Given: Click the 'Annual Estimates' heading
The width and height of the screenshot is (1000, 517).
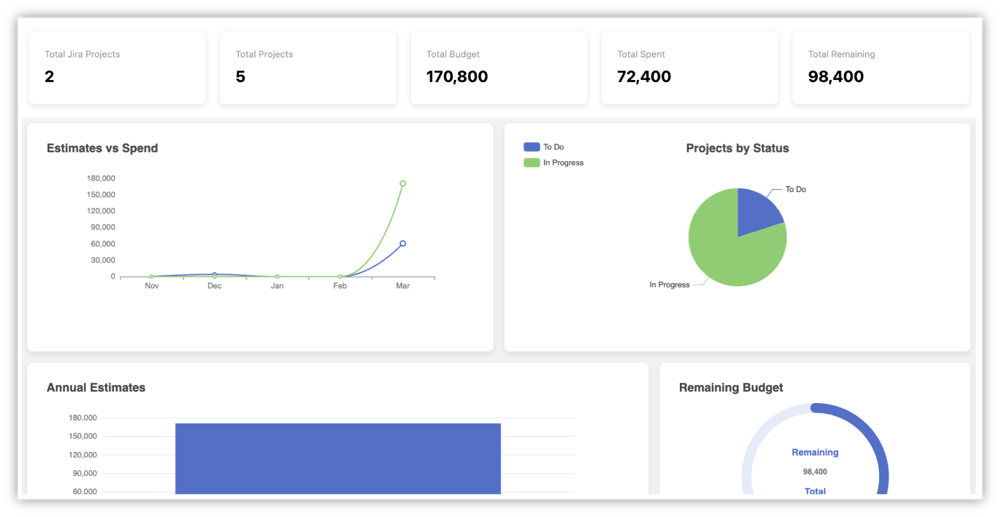Looking at the screenshot, I should [96, 388].
